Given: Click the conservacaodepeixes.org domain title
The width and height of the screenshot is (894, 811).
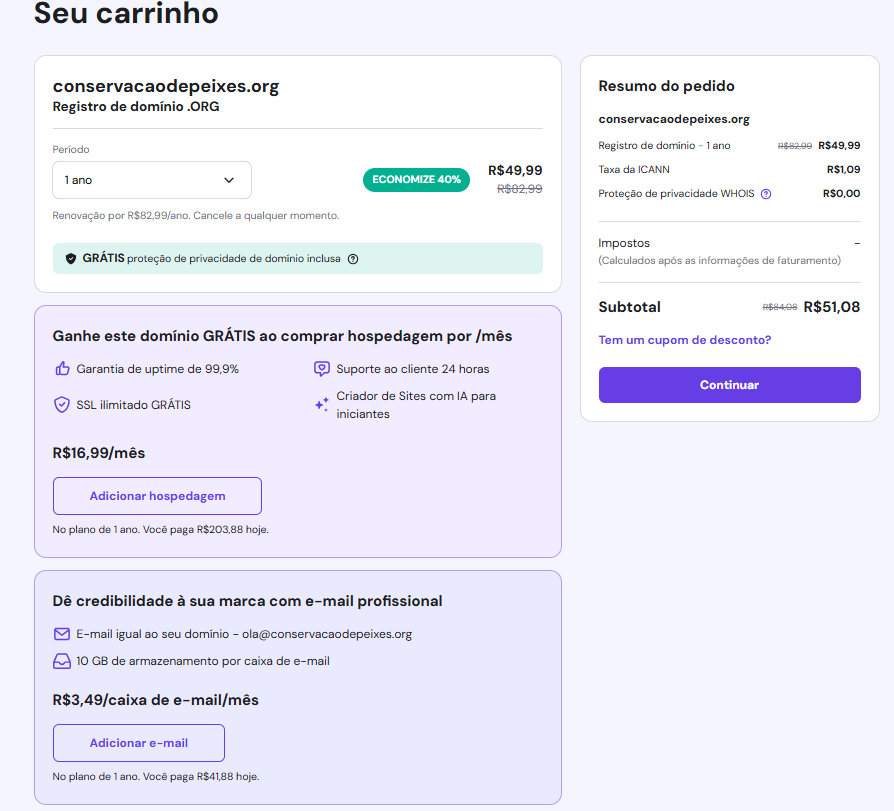Looking at the screenshot, I should 165,86.
